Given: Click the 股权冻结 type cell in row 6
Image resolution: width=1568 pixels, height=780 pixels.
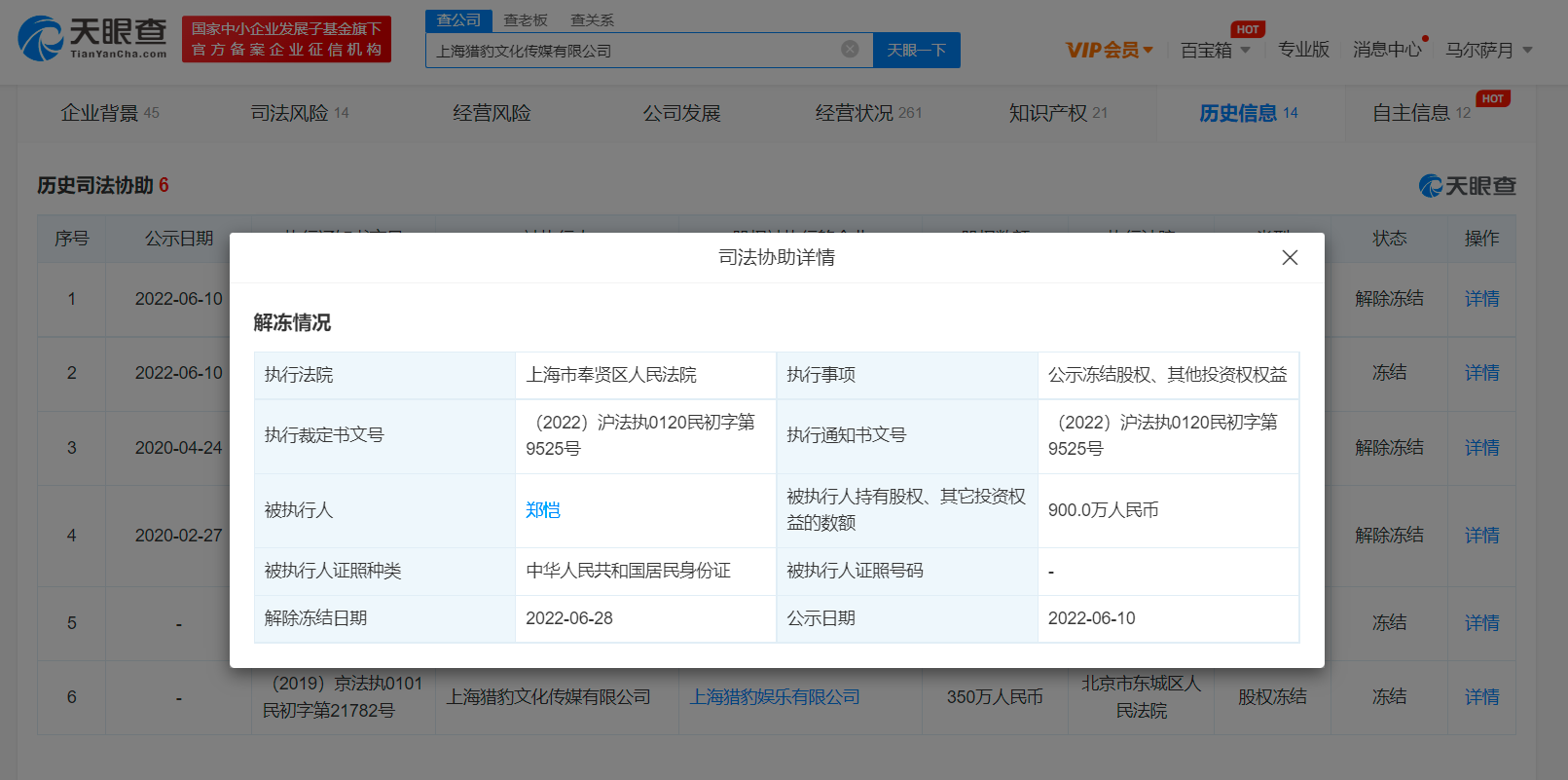Looking at the screenshot, I should click(1272, 697).
